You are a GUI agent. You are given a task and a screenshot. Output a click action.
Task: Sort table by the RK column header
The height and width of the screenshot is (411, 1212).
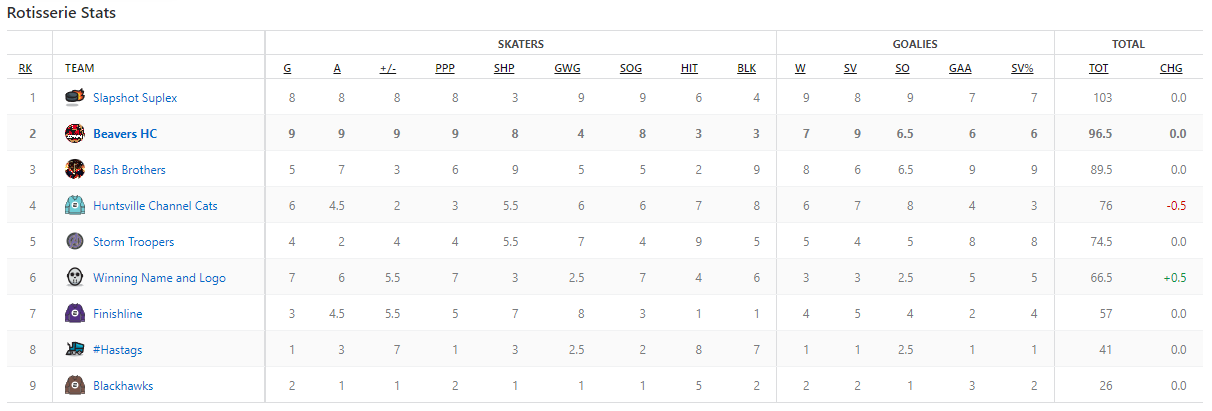(x=25, y=68)
